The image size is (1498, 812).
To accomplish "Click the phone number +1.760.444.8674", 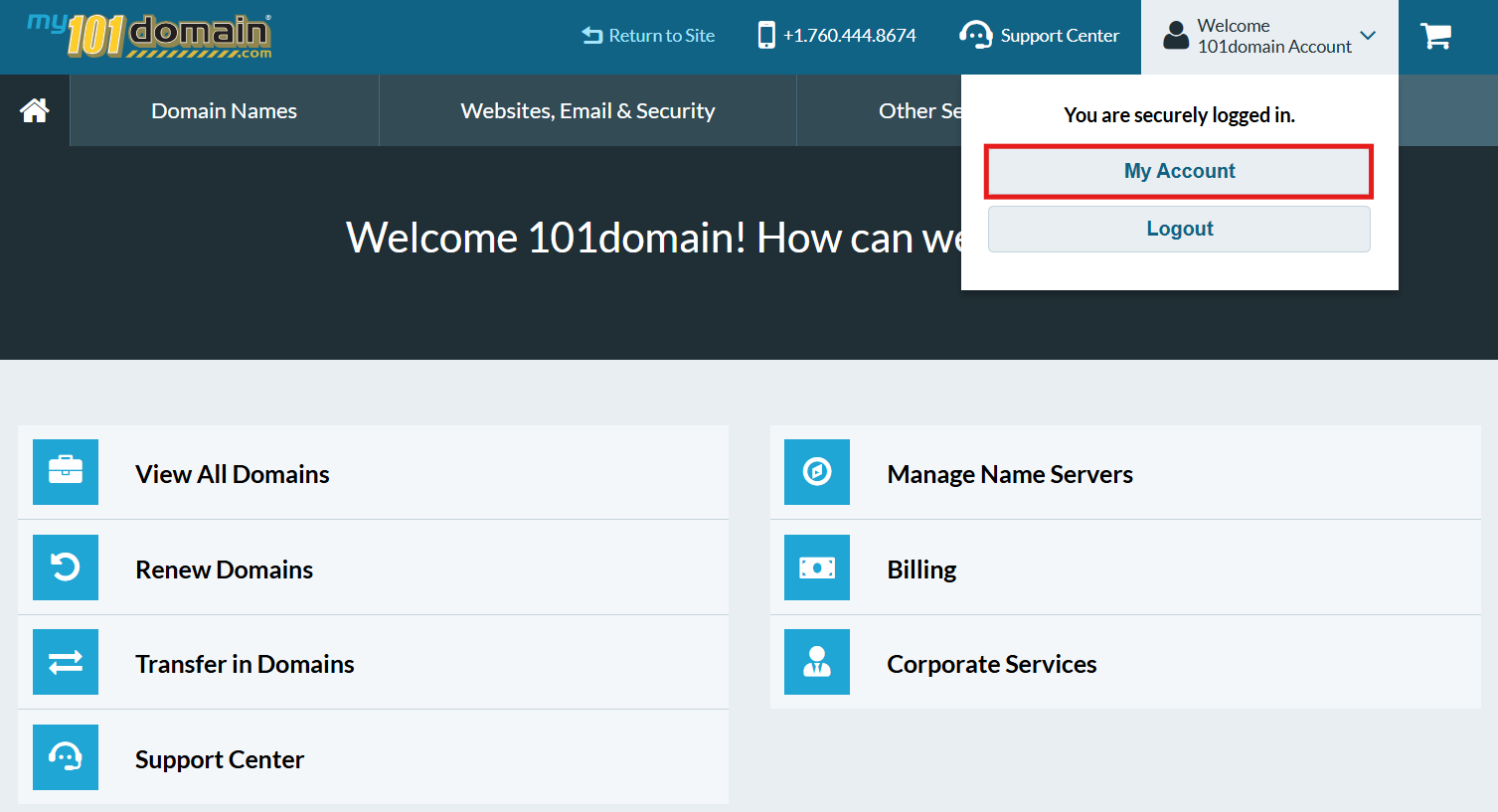I will coord(837,36).
